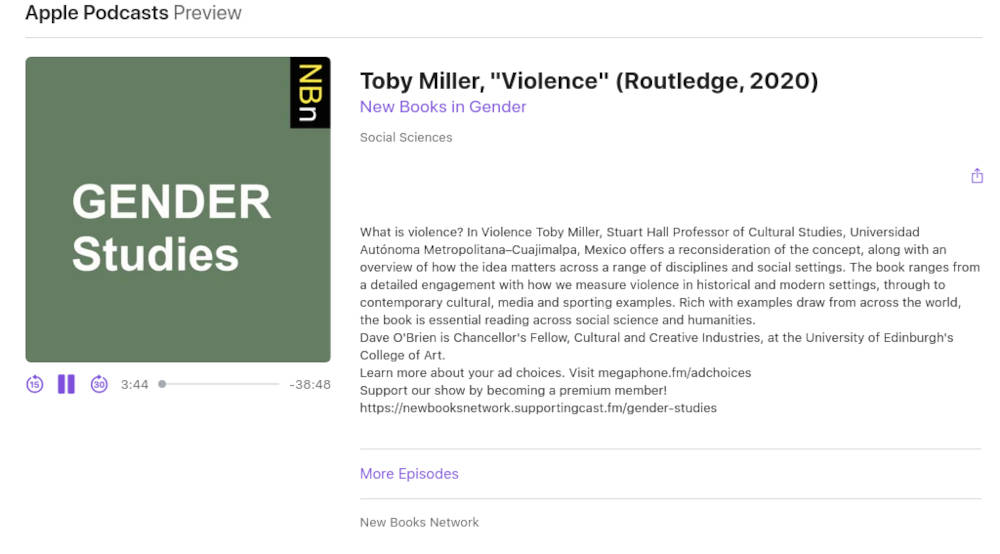1000x554 pixels.
Task: Click the Preview label in header
Action: [x=208, y=13]
